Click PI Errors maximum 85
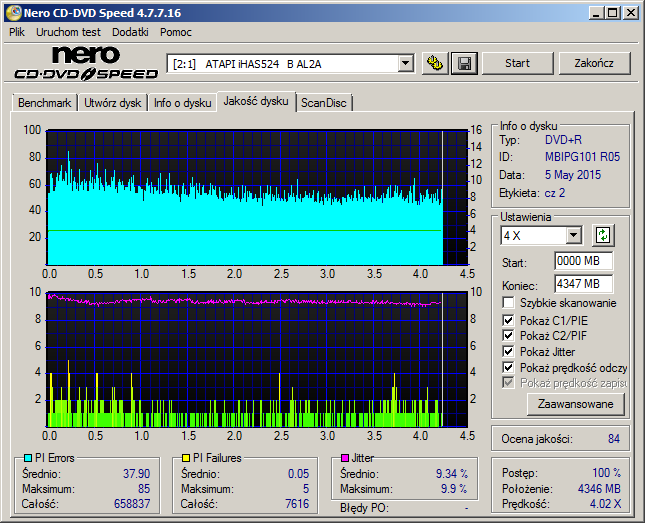645x523 pixels. pos(144,489)
